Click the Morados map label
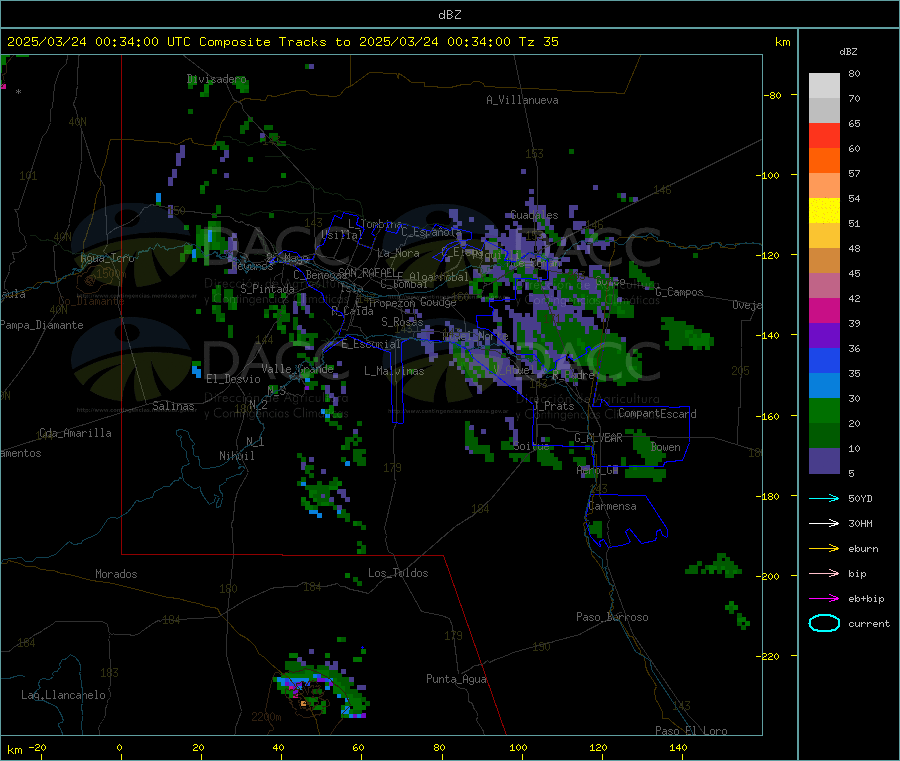Image resolution: width=900 pixels, height=761 pixels. click(x=117, y=574)
